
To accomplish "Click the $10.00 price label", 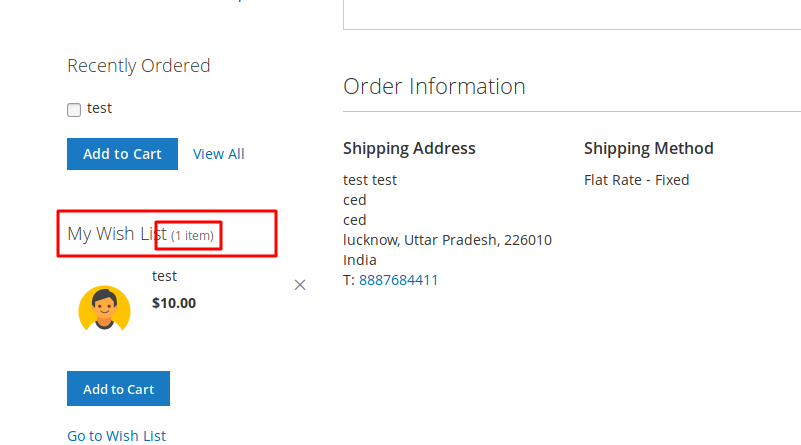I will [174, 303].
